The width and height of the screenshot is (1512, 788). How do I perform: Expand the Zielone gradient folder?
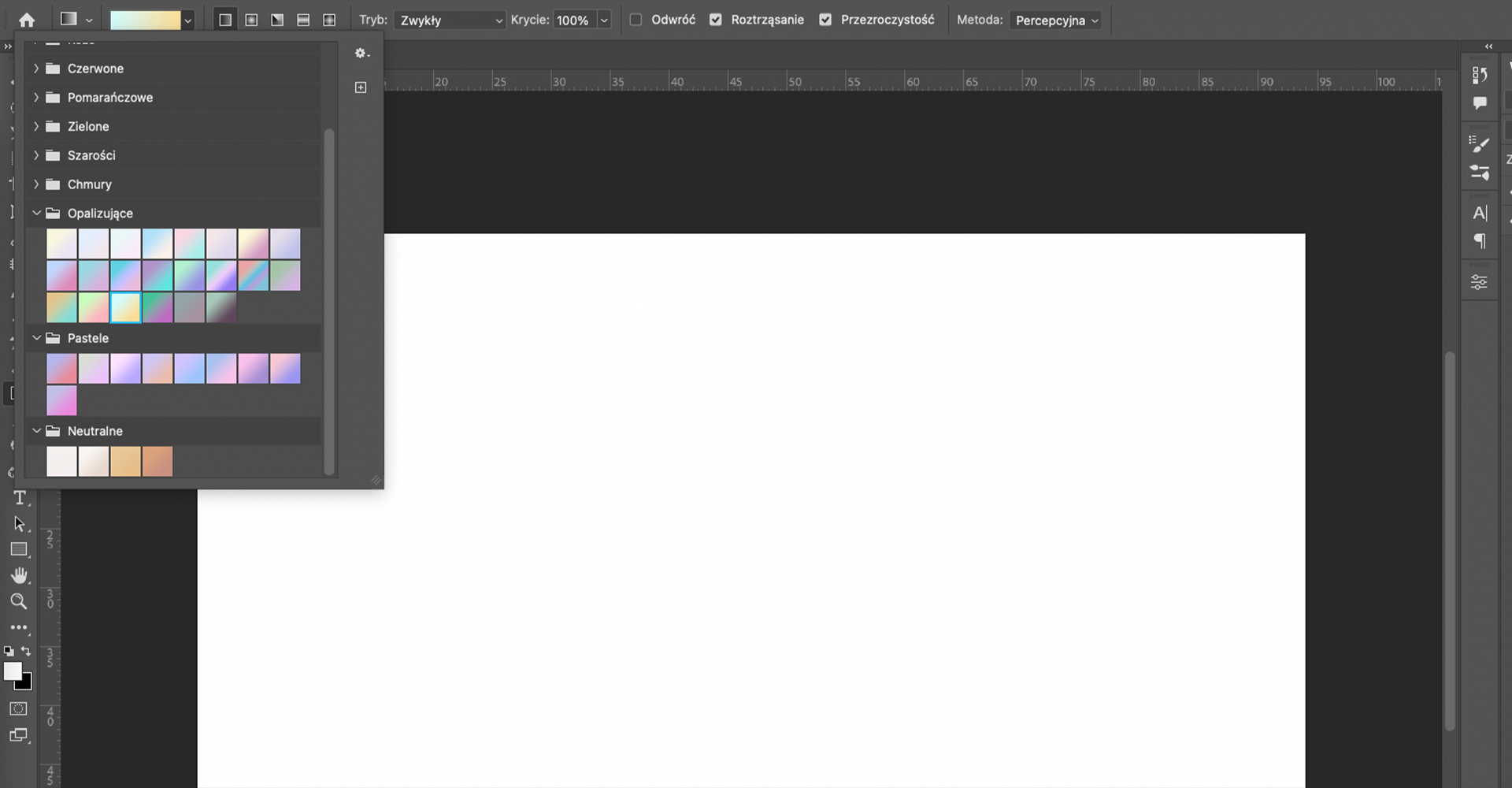[x=36, y=126]
